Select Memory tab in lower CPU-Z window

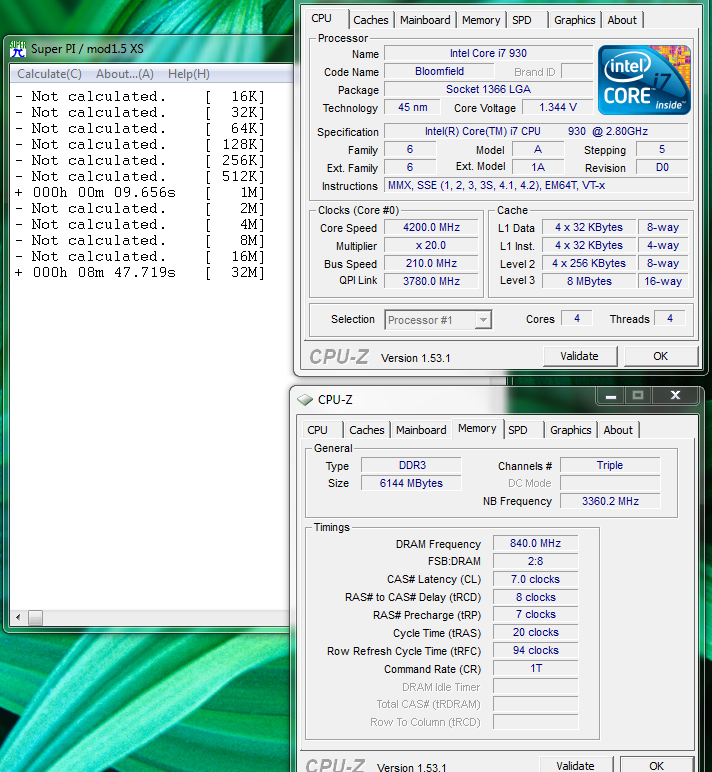pos(477,428)
